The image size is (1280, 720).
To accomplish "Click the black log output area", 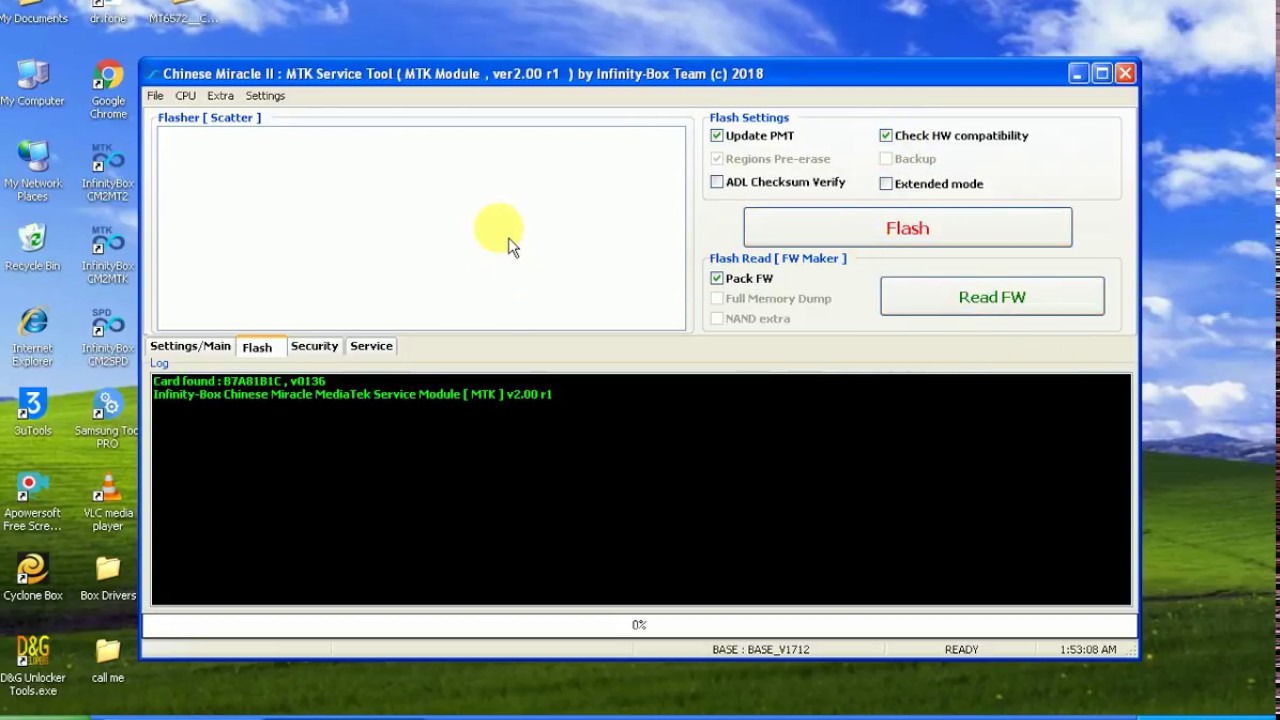I will click(641, 490).
